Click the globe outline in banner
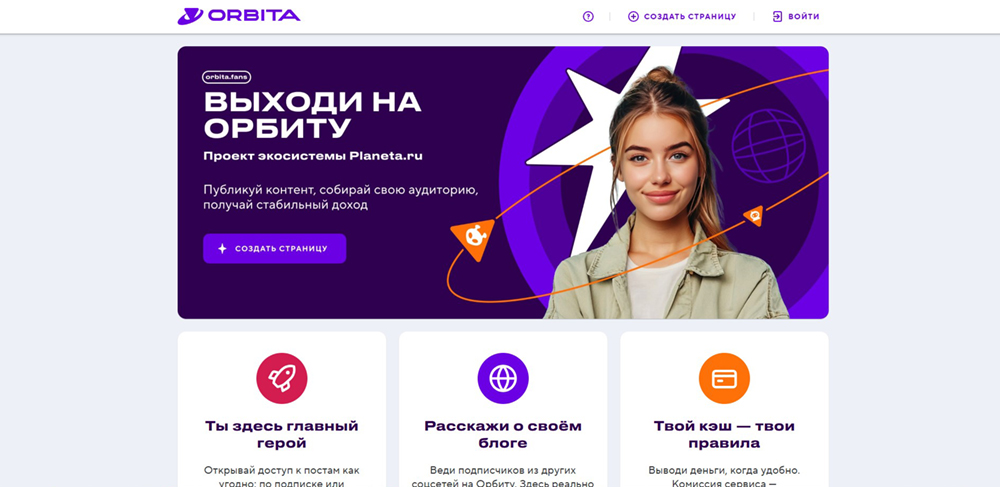The height and width of the screenshot is (487, 1000). pyautogui.click(x=768, y=146)
